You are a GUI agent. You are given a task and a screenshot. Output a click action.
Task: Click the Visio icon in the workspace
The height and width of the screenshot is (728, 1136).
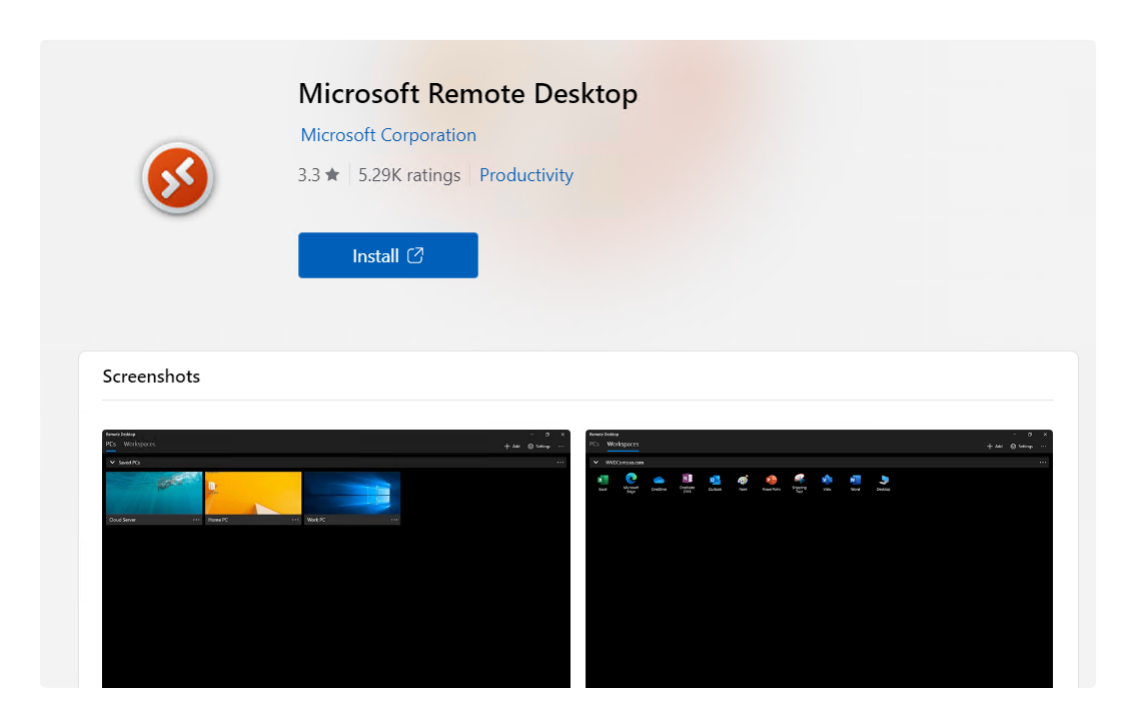click(x=827, y=480)
